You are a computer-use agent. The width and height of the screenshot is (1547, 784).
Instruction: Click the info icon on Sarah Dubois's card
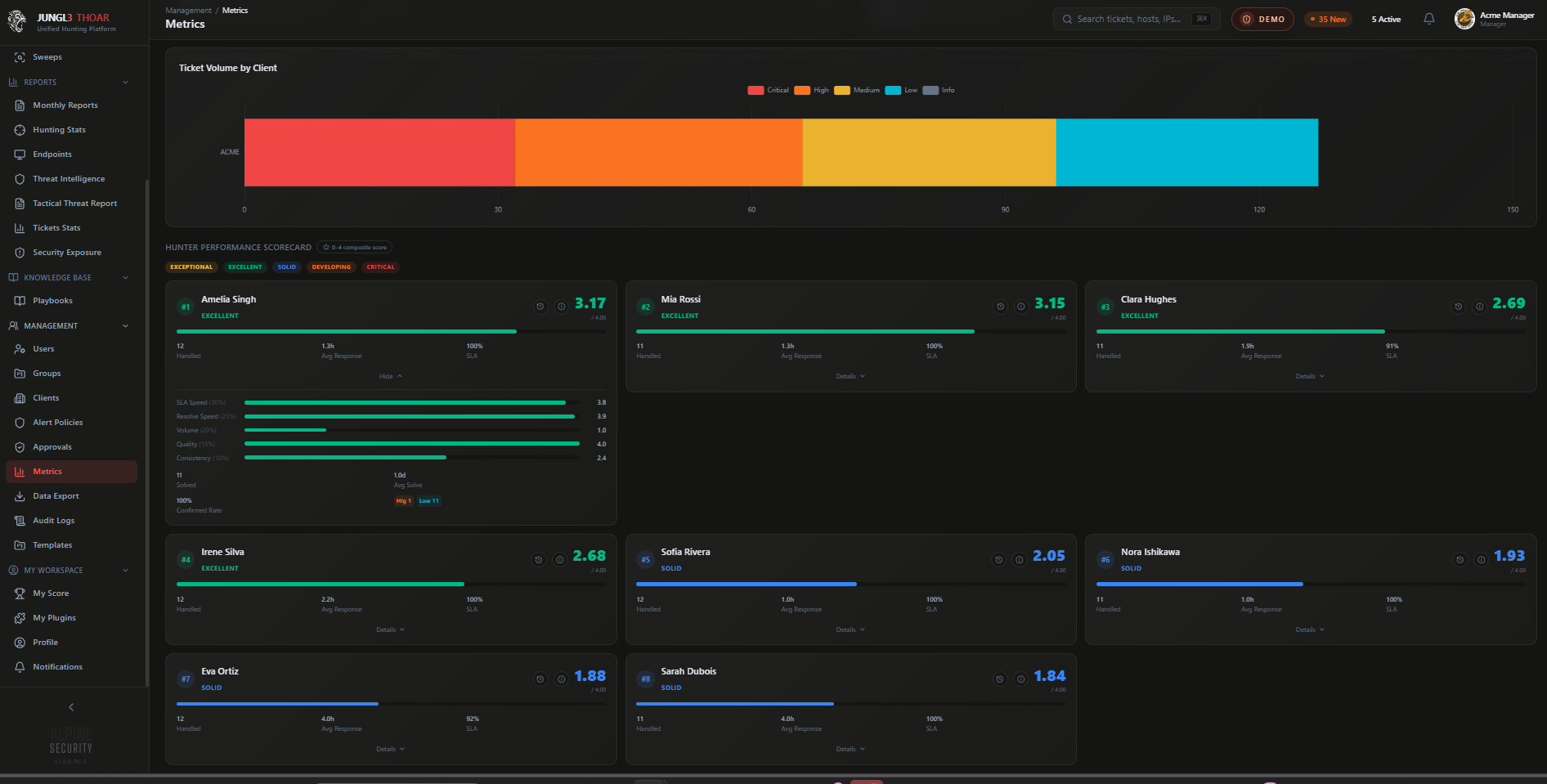pyautogui.click(x=1021, y=679)
